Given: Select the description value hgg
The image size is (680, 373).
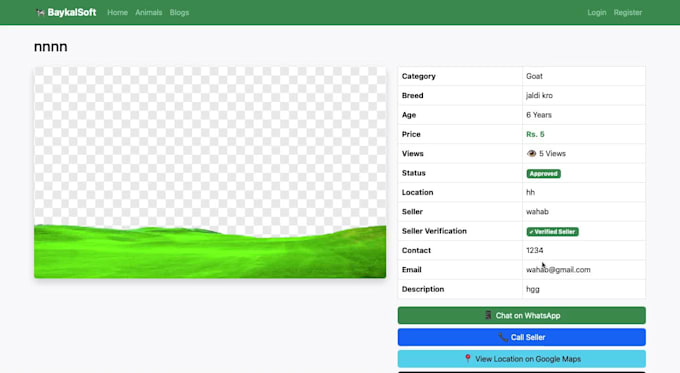Looking at the screenshot, I should pyautogui.click(x=533, y=289).
